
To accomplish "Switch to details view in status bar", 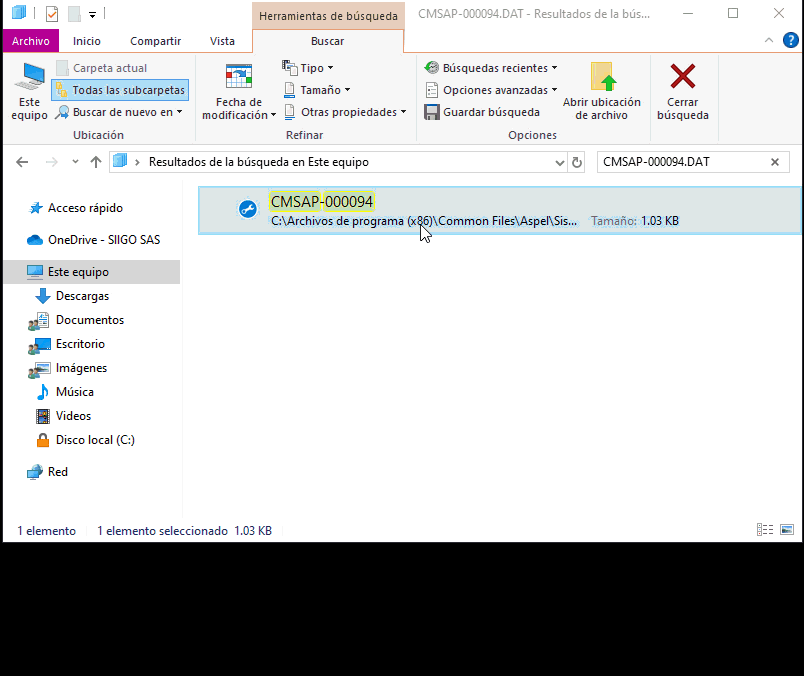I will pyautogui.click(x=765, y=530).
